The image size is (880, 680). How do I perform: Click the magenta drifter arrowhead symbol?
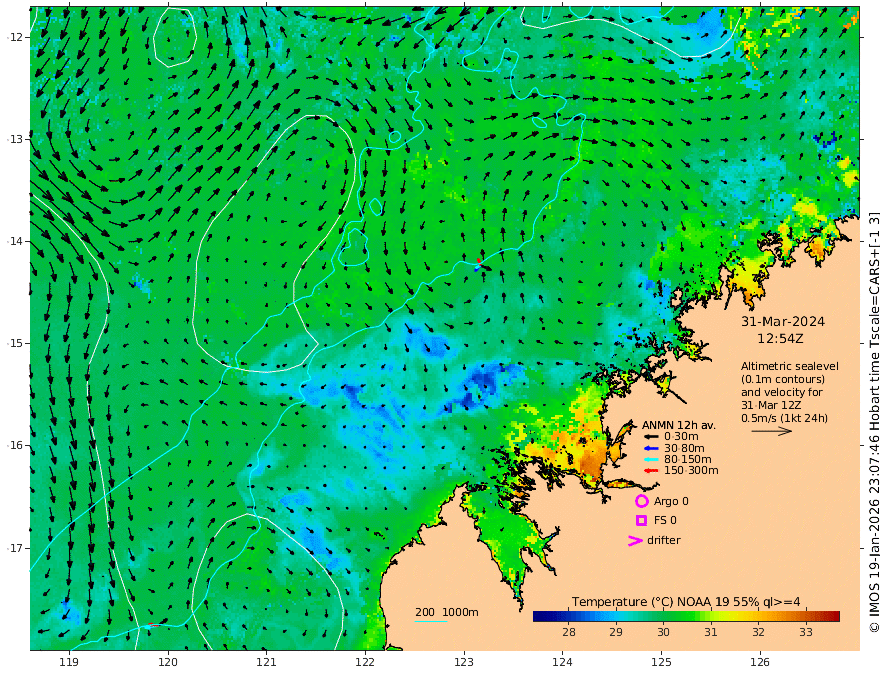635,541
